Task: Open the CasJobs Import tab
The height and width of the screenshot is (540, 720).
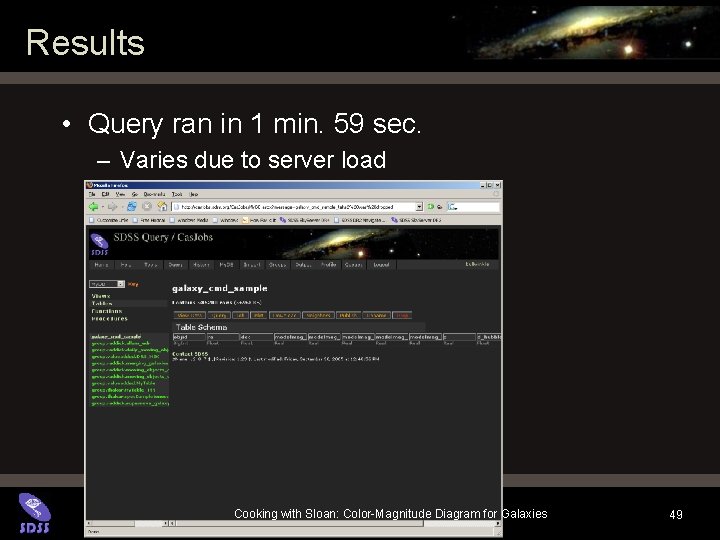Action: click(x=252, y=264)
